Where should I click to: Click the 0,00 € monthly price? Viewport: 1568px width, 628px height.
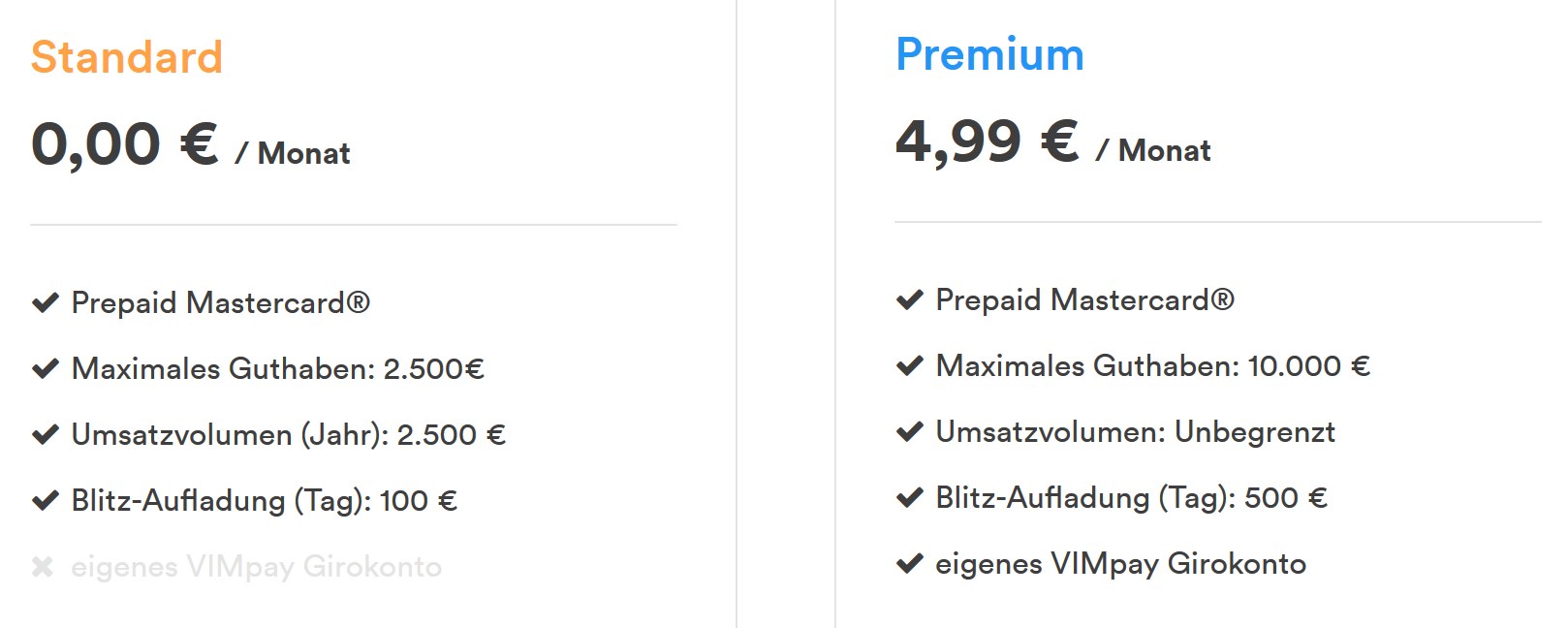pyautogui.click(x=125, y=144)
